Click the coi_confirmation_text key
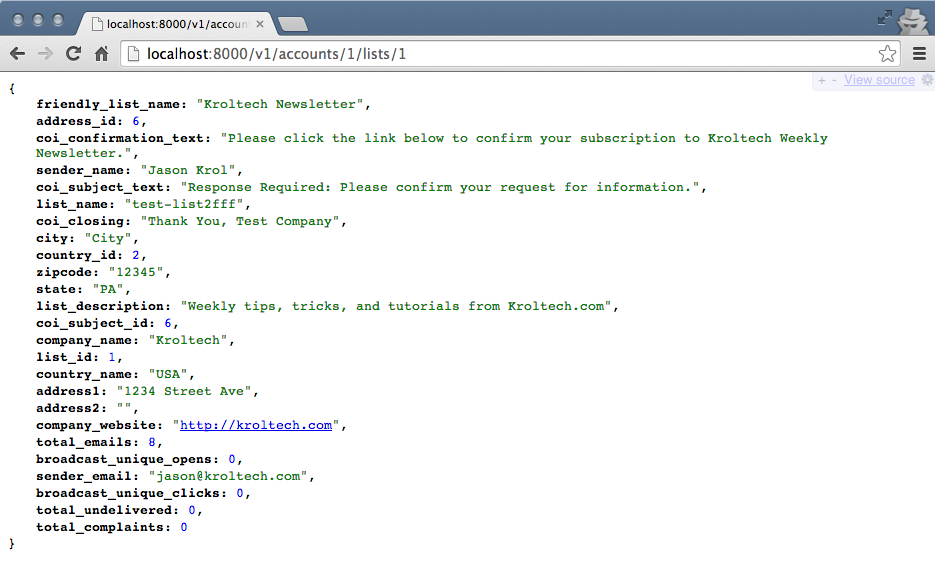 coord(120,138)
